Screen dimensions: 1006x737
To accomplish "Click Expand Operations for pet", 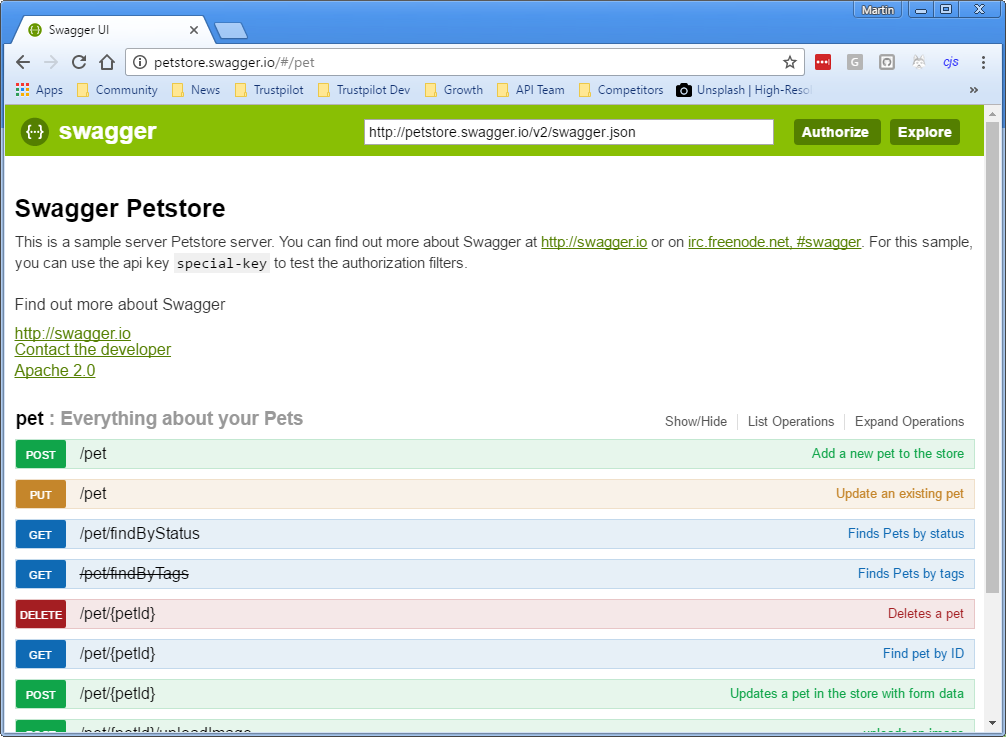I will (909, 421).
